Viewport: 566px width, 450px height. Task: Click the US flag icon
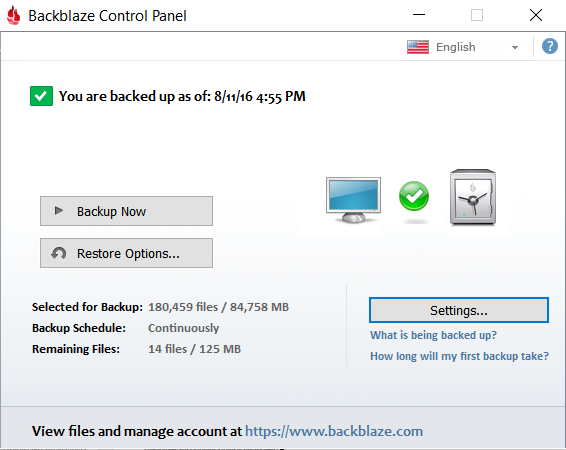point(418,47)
